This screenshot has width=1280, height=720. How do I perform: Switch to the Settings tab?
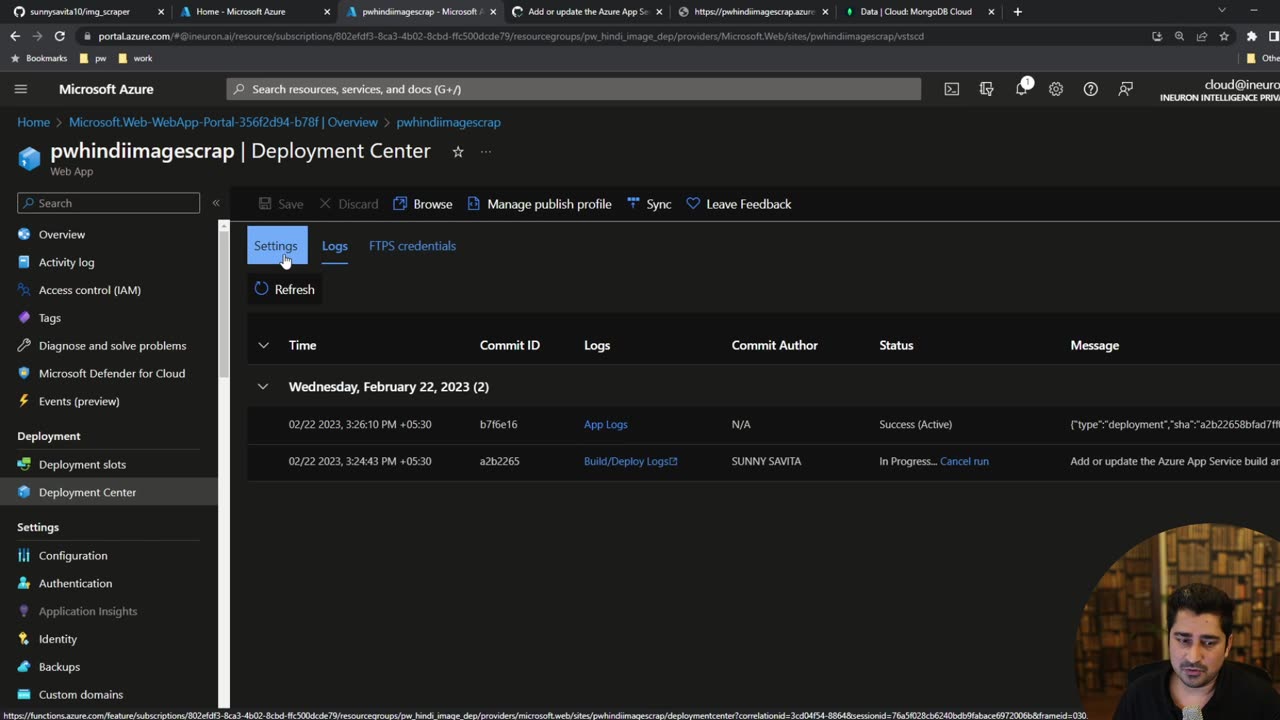pyautogui.click(x=276, y=246)
